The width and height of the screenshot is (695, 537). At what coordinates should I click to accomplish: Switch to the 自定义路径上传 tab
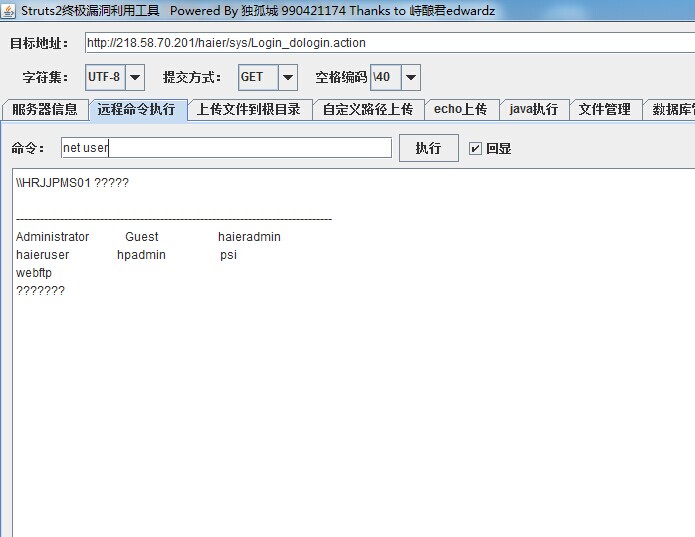pos(368,109)
